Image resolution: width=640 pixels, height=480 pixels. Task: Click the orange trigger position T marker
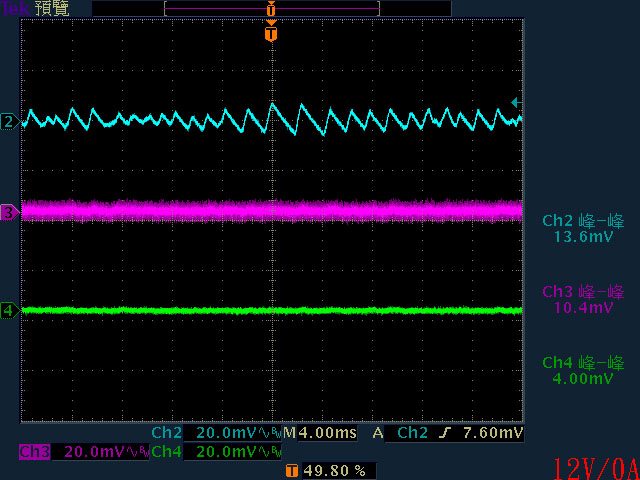point(271,34)
